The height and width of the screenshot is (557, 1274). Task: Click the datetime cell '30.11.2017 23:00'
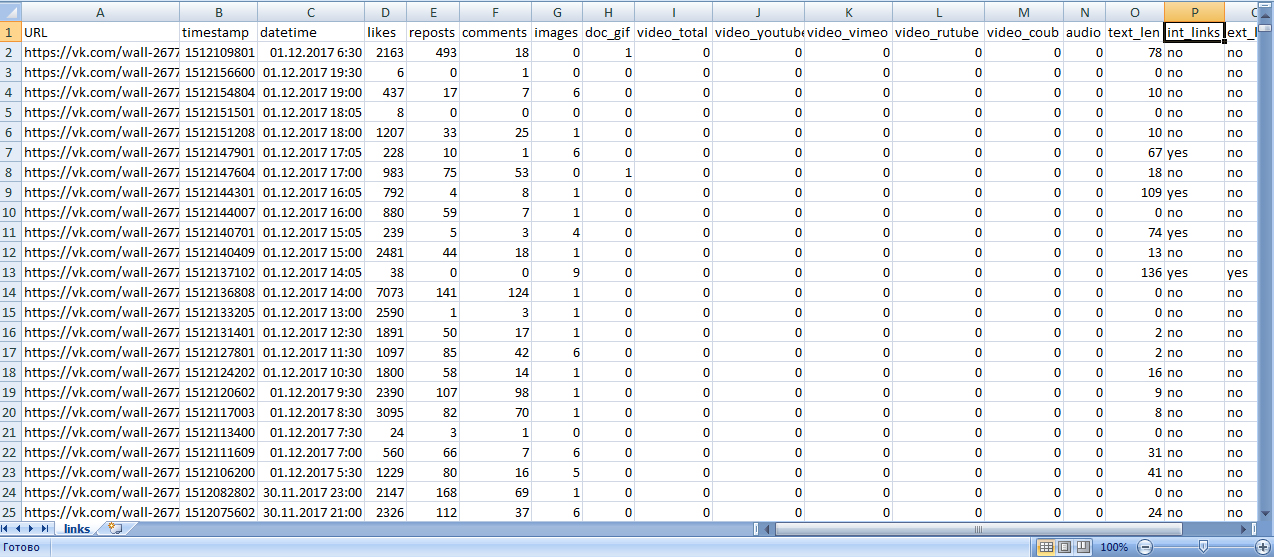point(310,492)
